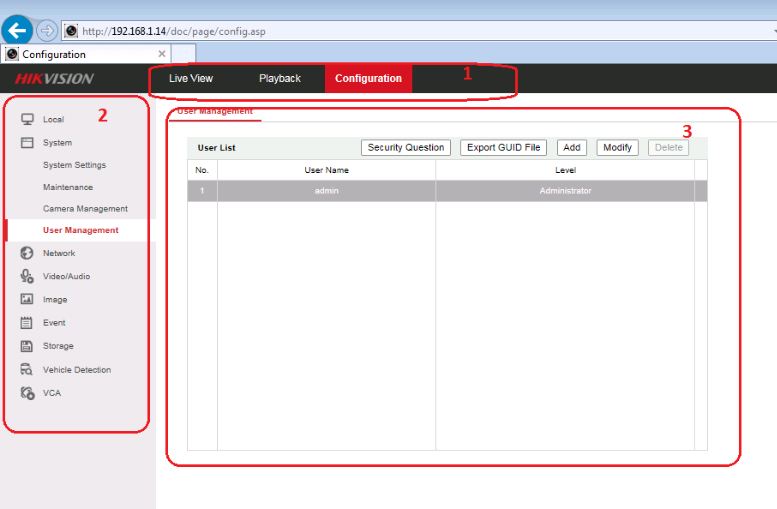Click the Vehicle Detection icon
Image resolution: width=777 pixels, height=509 pixels.
click(x=27, y=369)
